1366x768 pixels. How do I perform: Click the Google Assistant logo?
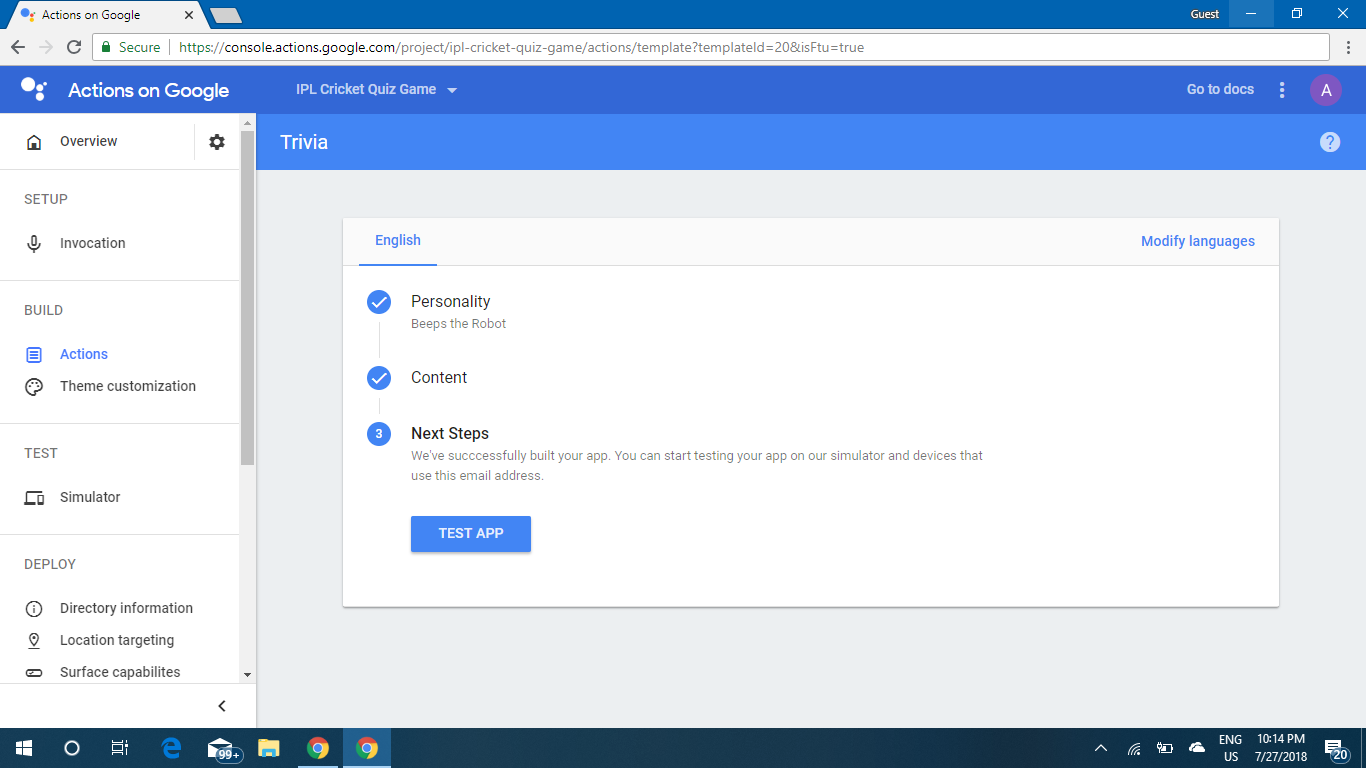pyautogui.click(x=33, y=89)
